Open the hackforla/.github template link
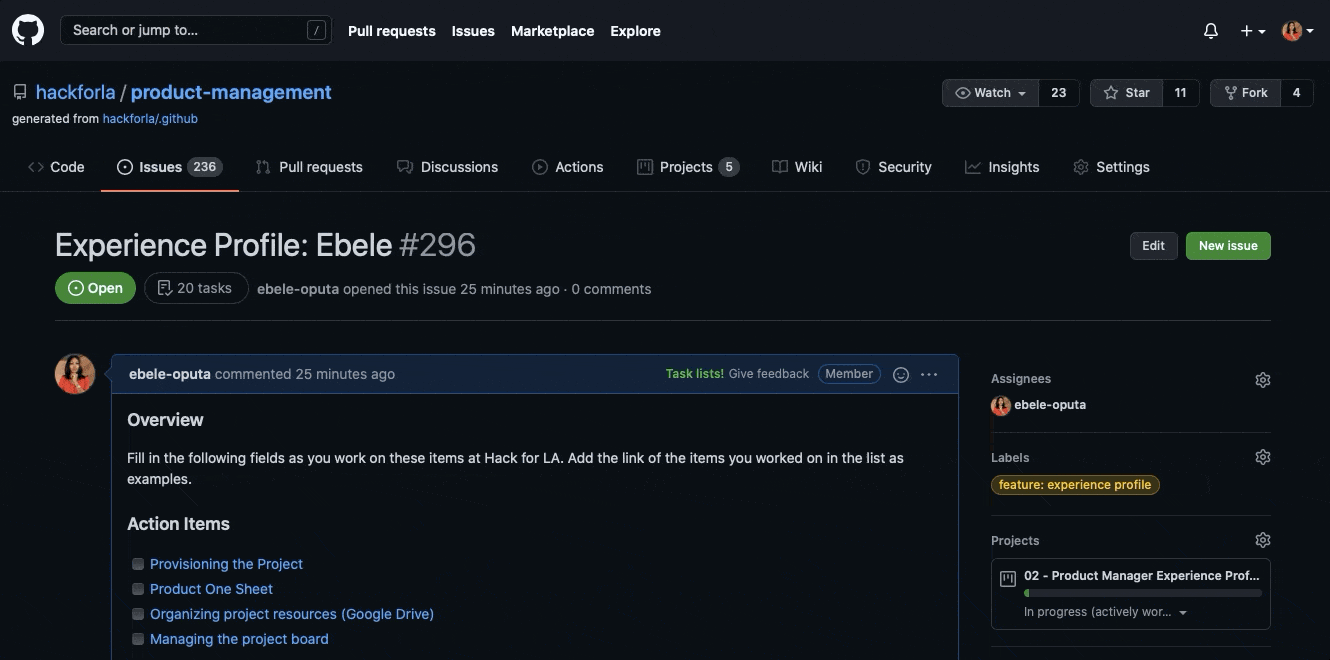The image size is (1330, 660). (150, 118)
